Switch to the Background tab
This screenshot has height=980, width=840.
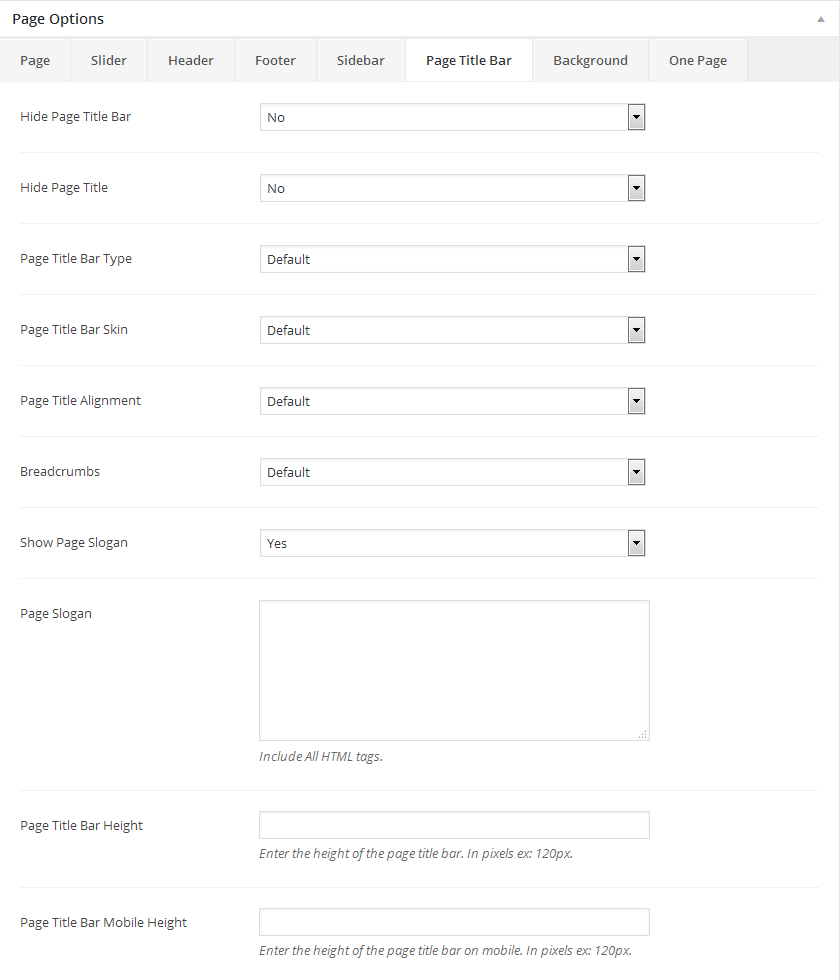(590, 60)
